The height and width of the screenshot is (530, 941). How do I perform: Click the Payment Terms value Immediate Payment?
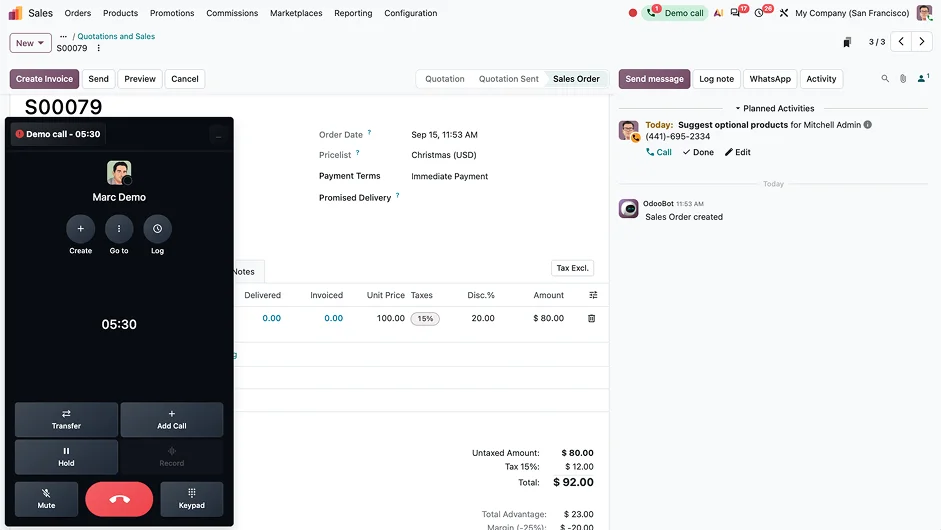coord(449,176)
